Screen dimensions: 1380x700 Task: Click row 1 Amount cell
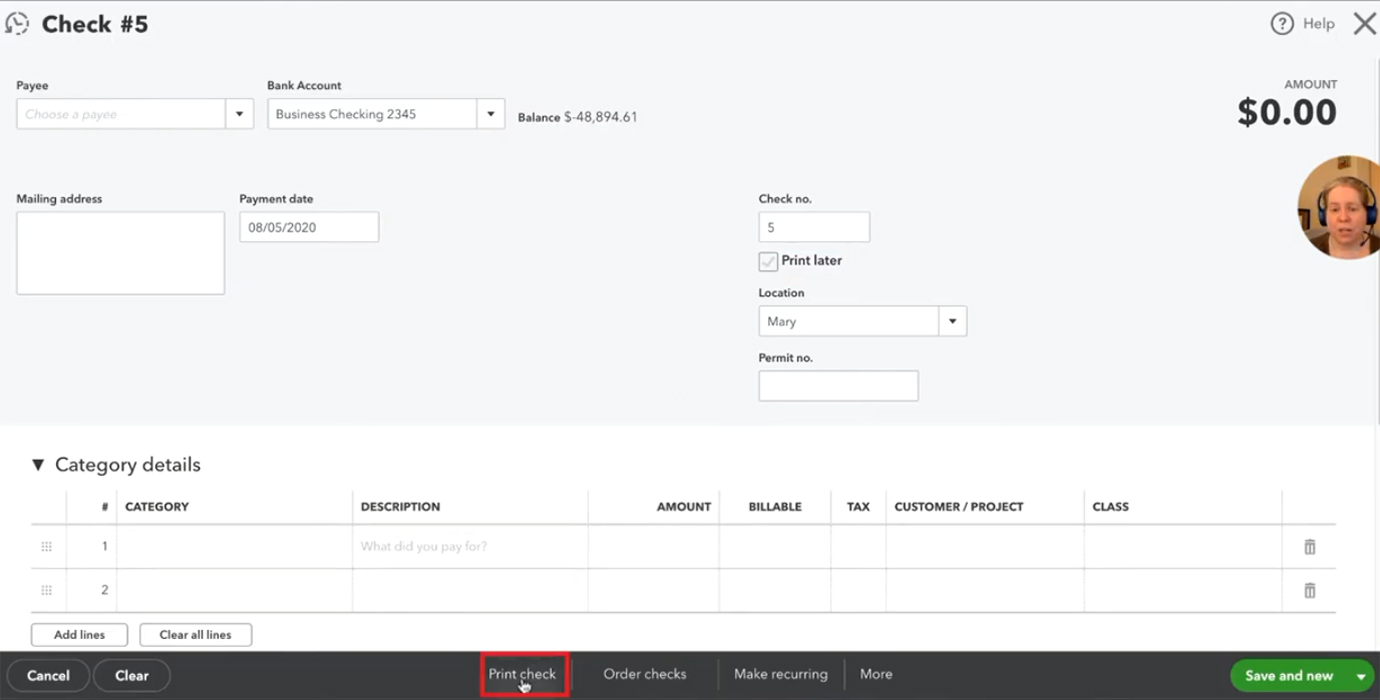653,547
